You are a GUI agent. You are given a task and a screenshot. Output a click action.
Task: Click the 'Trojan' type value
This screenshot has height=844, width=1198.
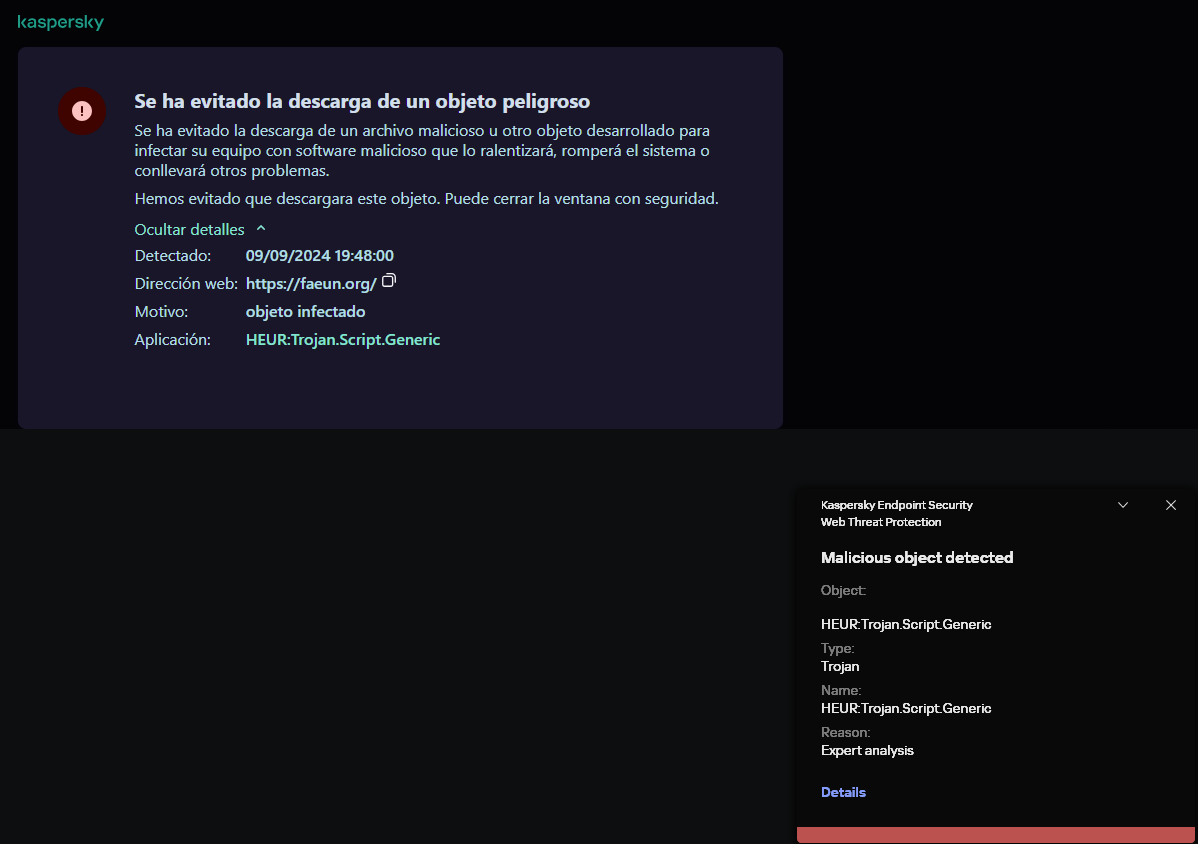point(840,666)
